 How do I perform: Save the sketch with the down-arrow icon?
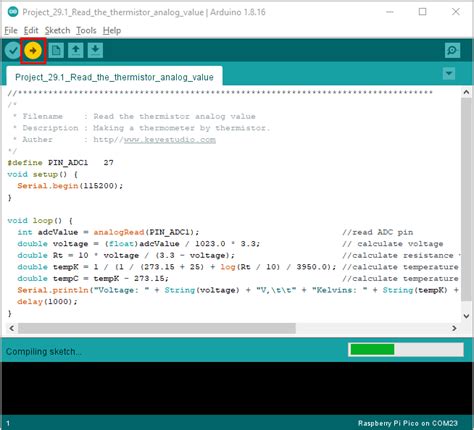[x=95, y=51]
